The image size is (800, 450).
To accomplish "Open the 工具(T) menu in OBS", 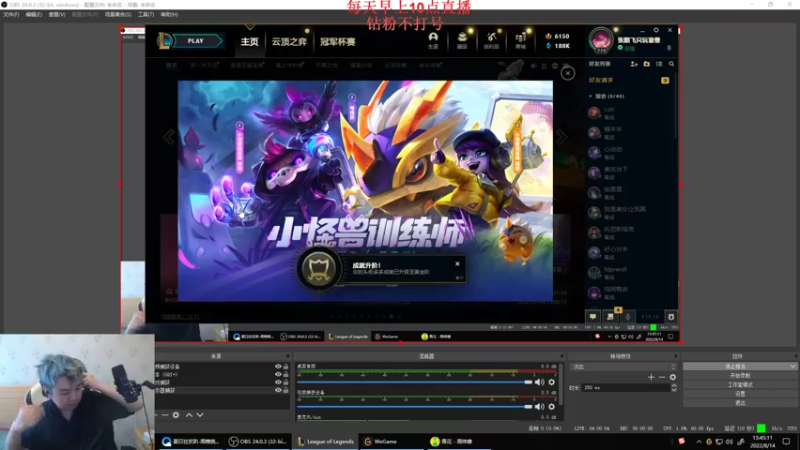I will coord(146,15).
